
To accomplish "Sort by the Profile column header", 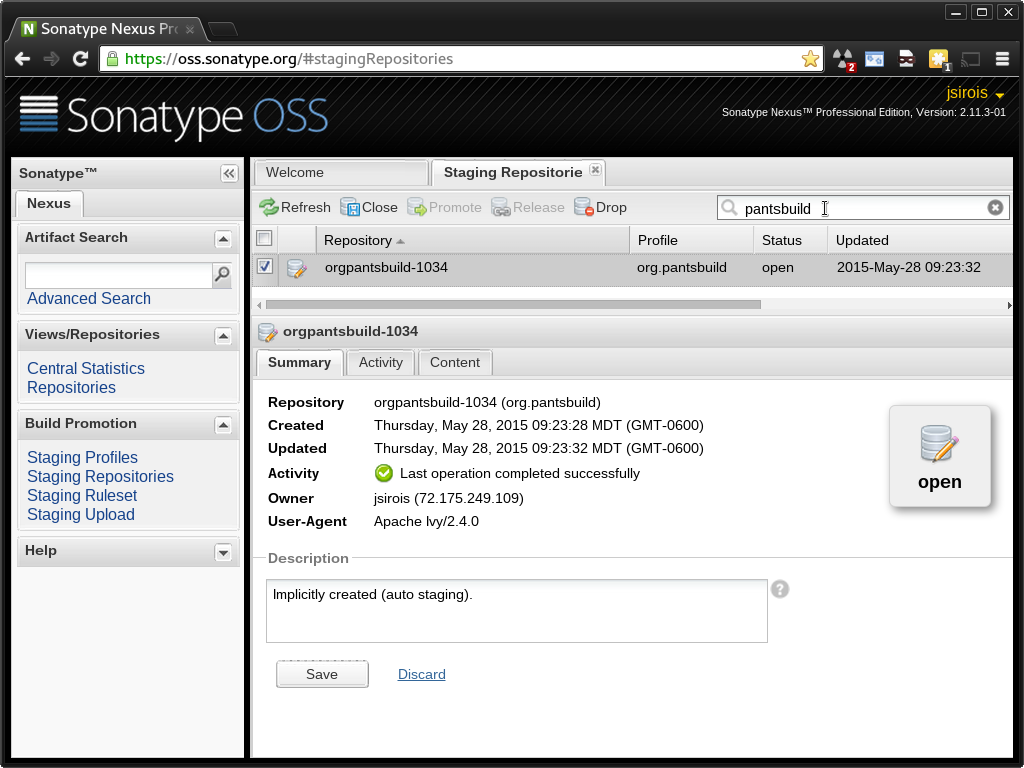I will (x=692, y=240).
